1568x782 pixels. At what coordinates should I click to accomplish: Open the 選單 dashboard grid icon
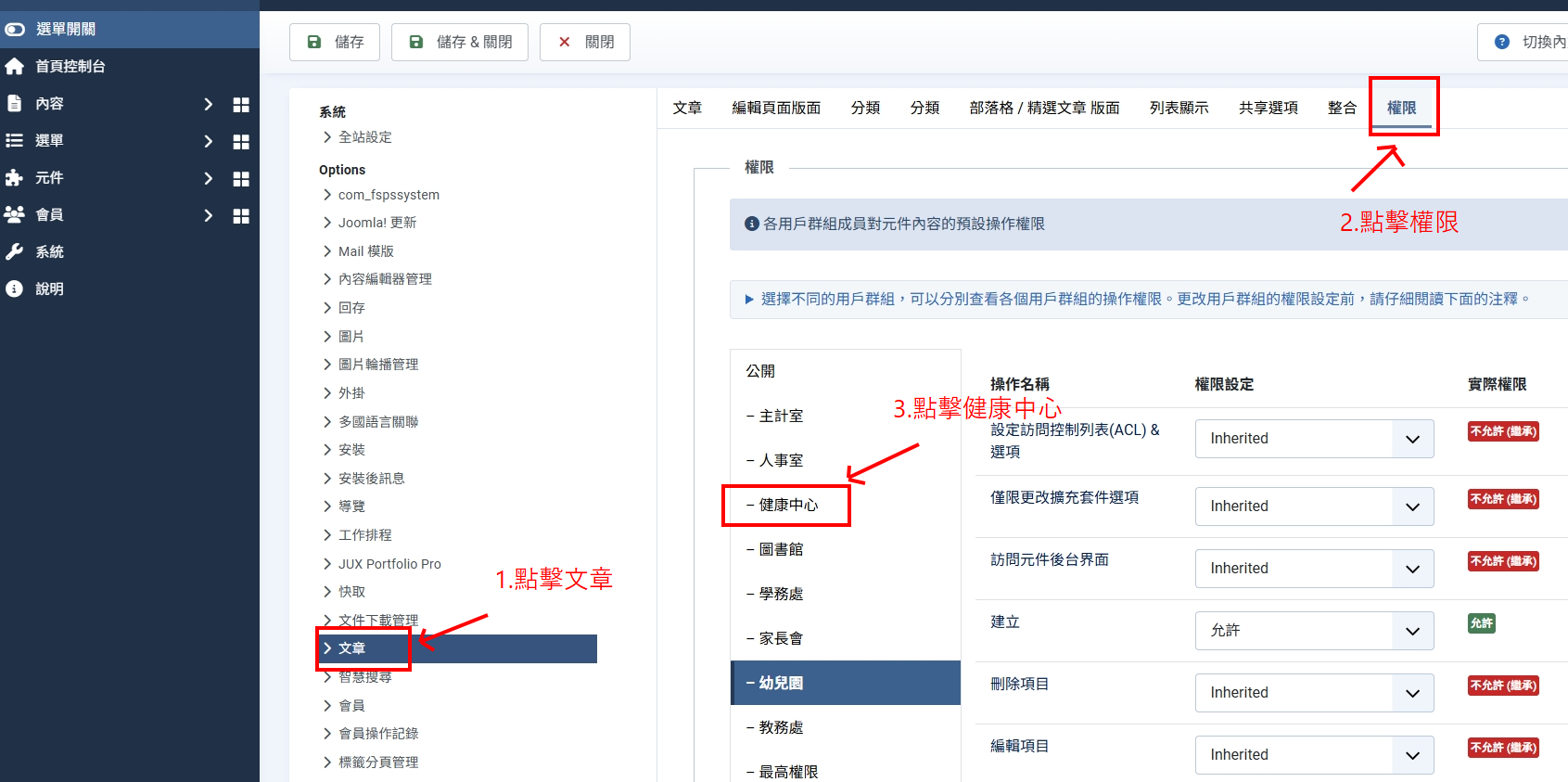point(241,142)
